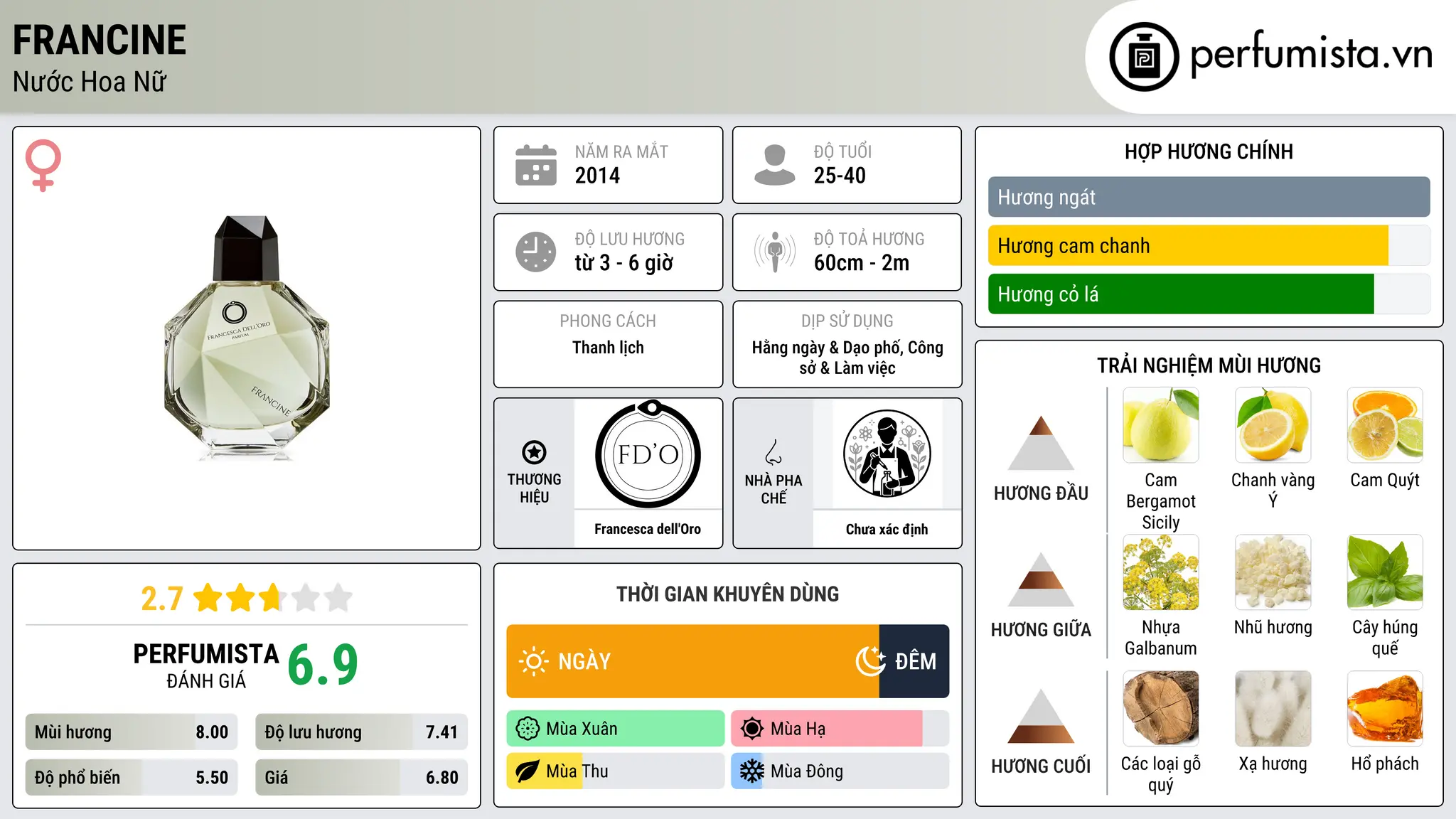Click the star rating row beside 2.7
This screenshot has height=819, width=1456.
point(273,598)
